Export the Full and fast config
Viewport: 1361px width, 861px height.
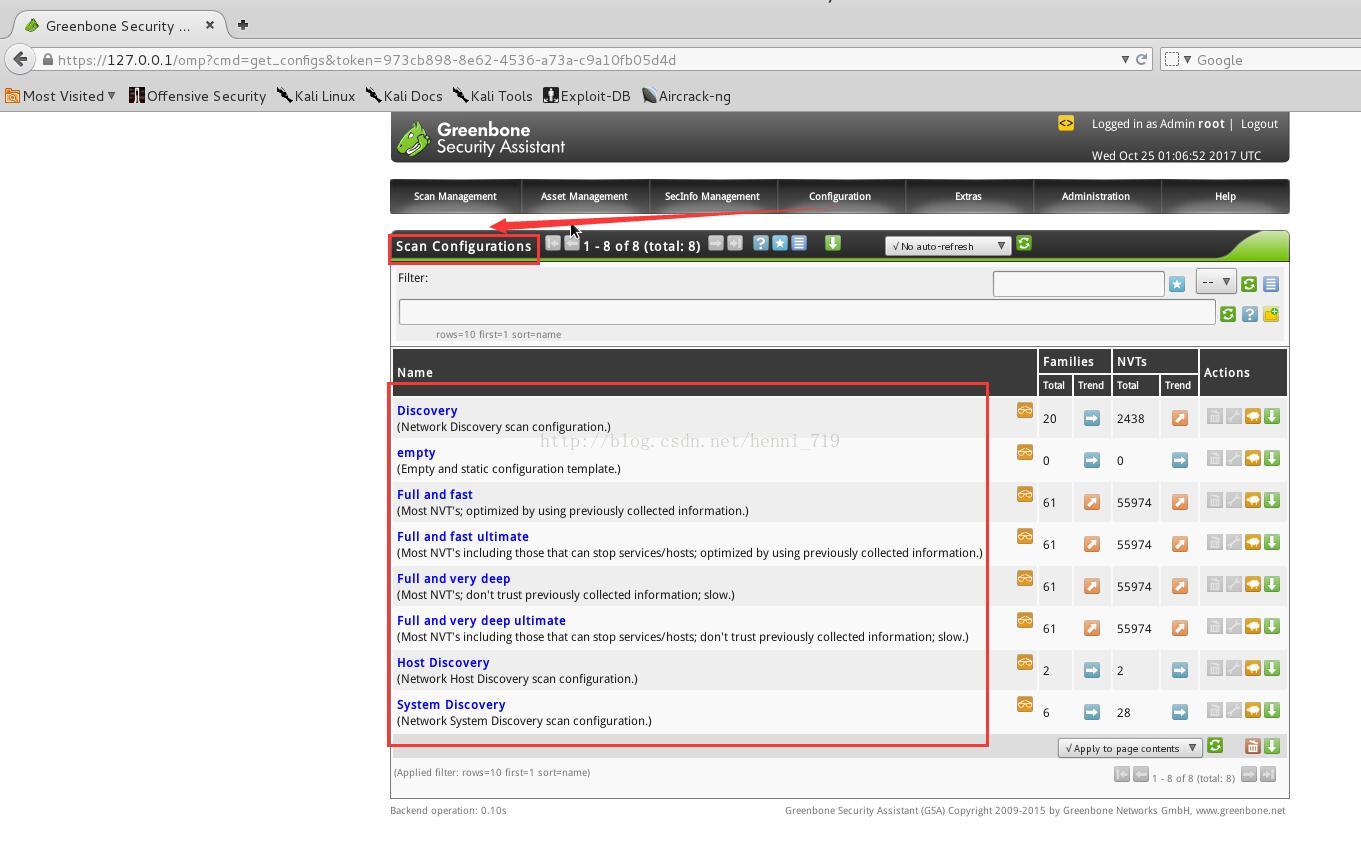point(1271,500)
